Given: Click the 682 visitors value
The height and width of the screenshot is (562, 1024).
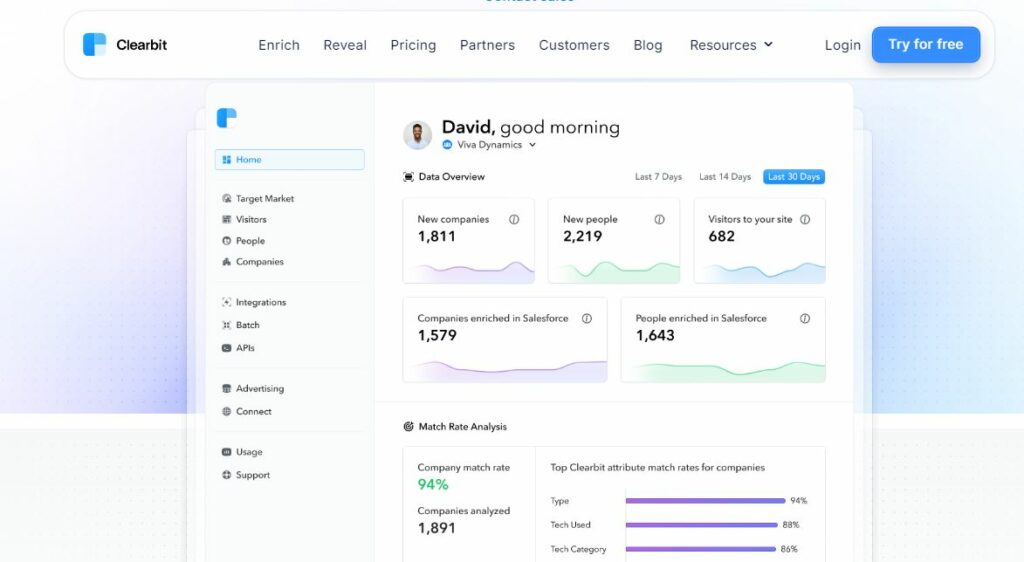Looking at the screenshot, I should [x=722, y=236].
